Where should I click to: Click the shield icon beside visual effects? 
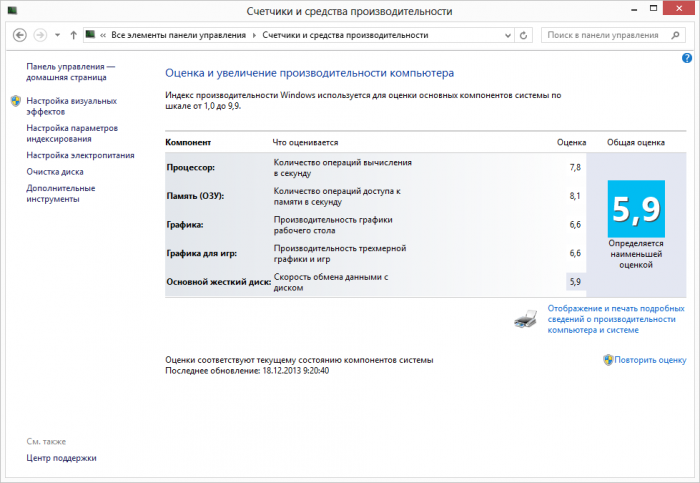click(16, 101)
